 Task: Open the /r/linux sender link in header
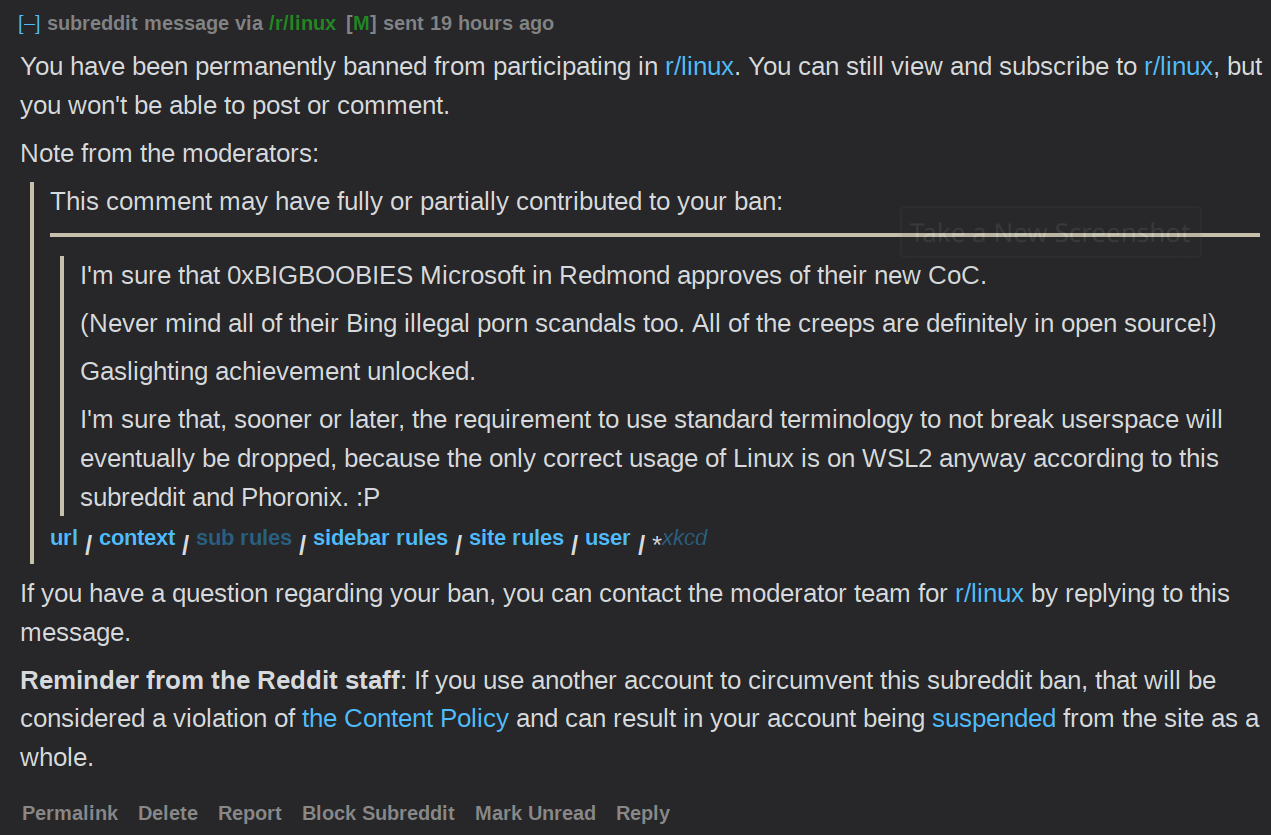[x=302, y=23]
